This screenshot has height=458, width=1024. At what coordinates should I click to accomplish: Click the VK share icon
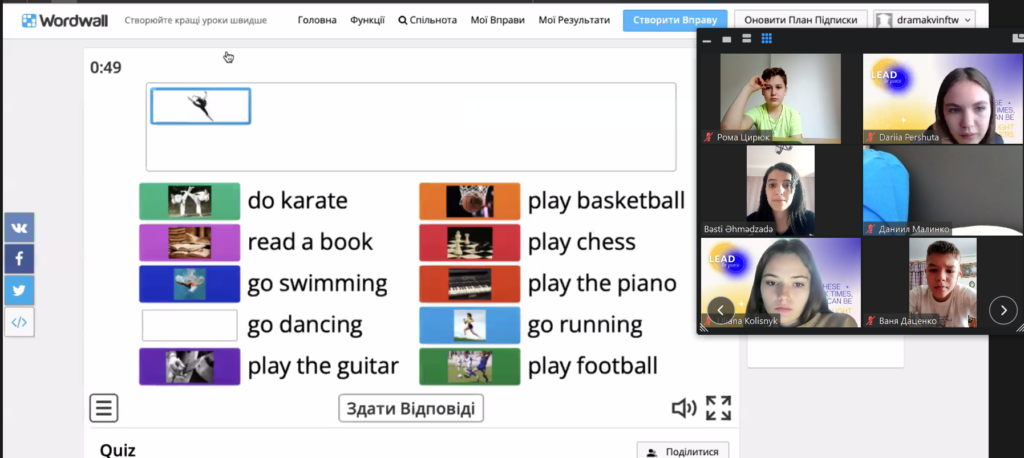click(20, 227)
